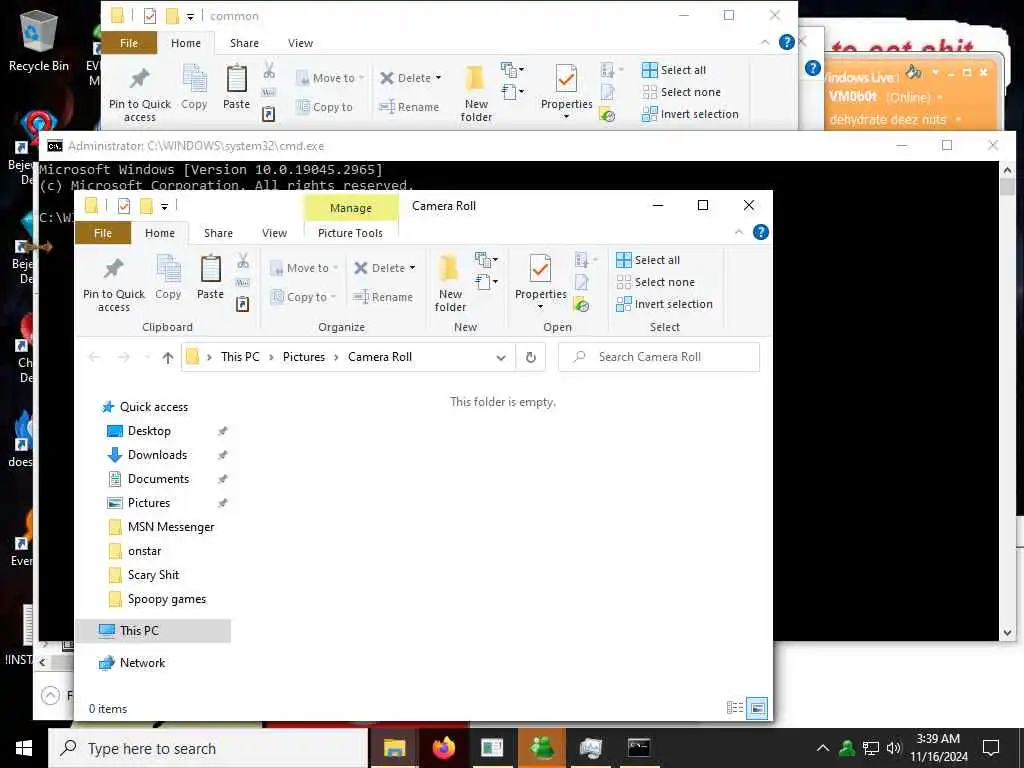This screenshot has height=768, width=1024.
Task: Open MSN Messenger folder in navigation pane
Action: pyautogui.click(x=170, y=527)
